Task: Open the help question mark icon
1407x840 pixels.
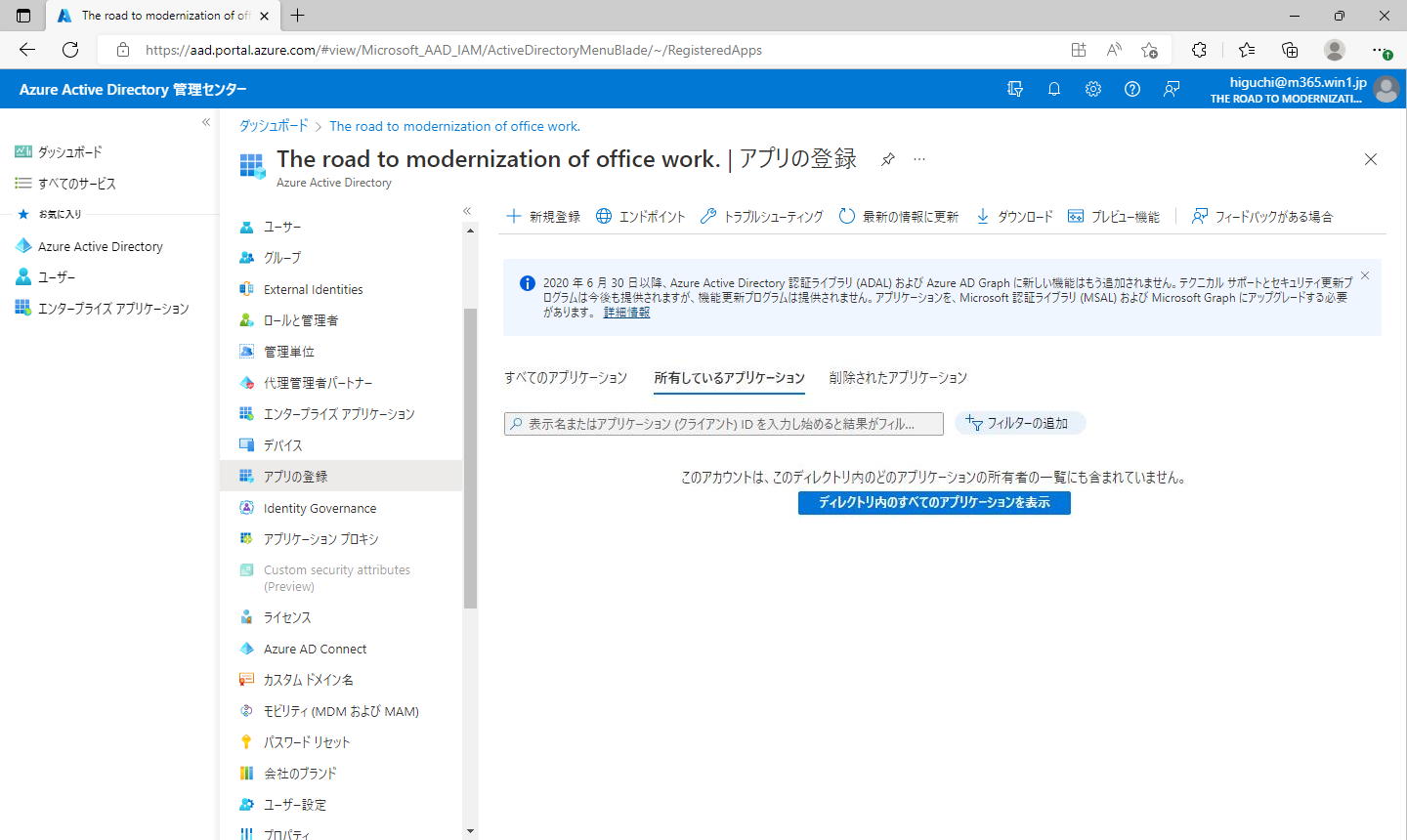Action: (1132, 89)
